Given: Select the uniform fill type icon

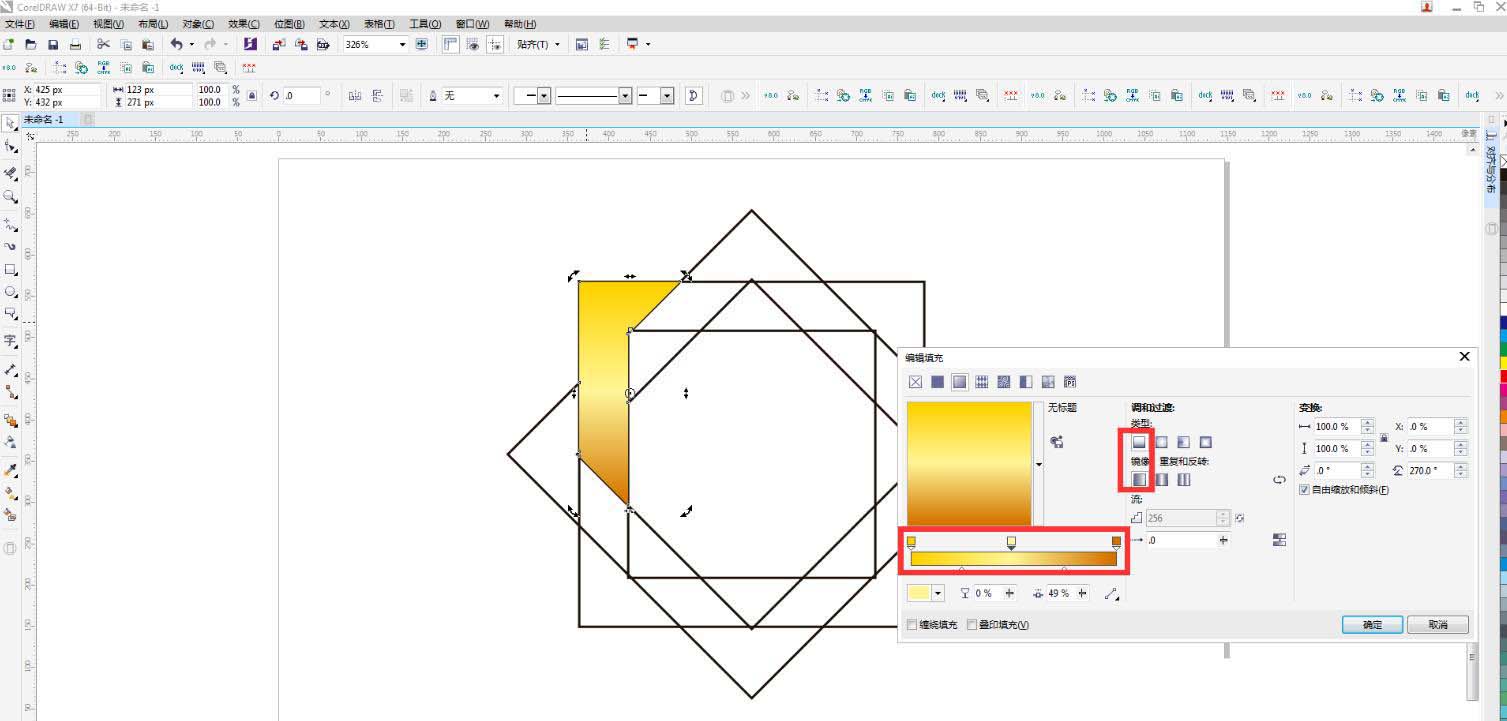Looking at the screenshot, I should (937, 382).
